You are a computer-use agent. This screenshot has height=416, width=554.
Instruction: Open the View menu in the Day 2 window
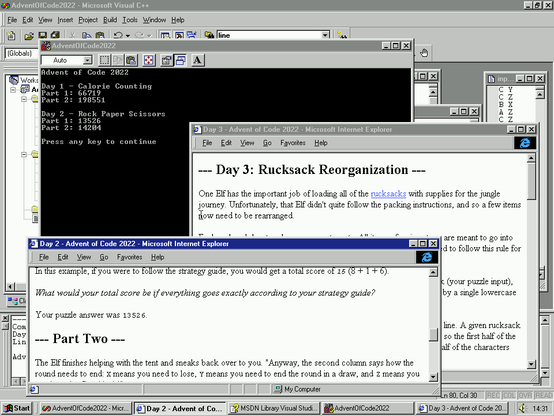(84, 257)
